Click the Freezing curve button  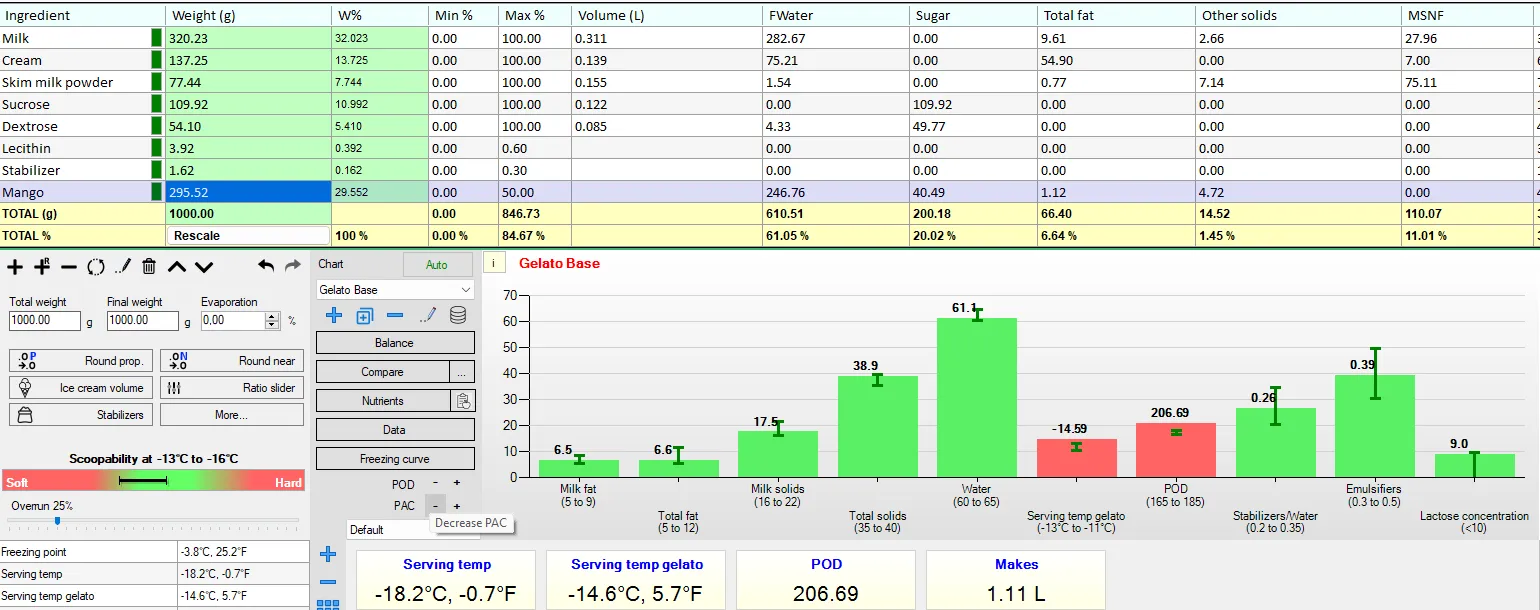point(395,459)
